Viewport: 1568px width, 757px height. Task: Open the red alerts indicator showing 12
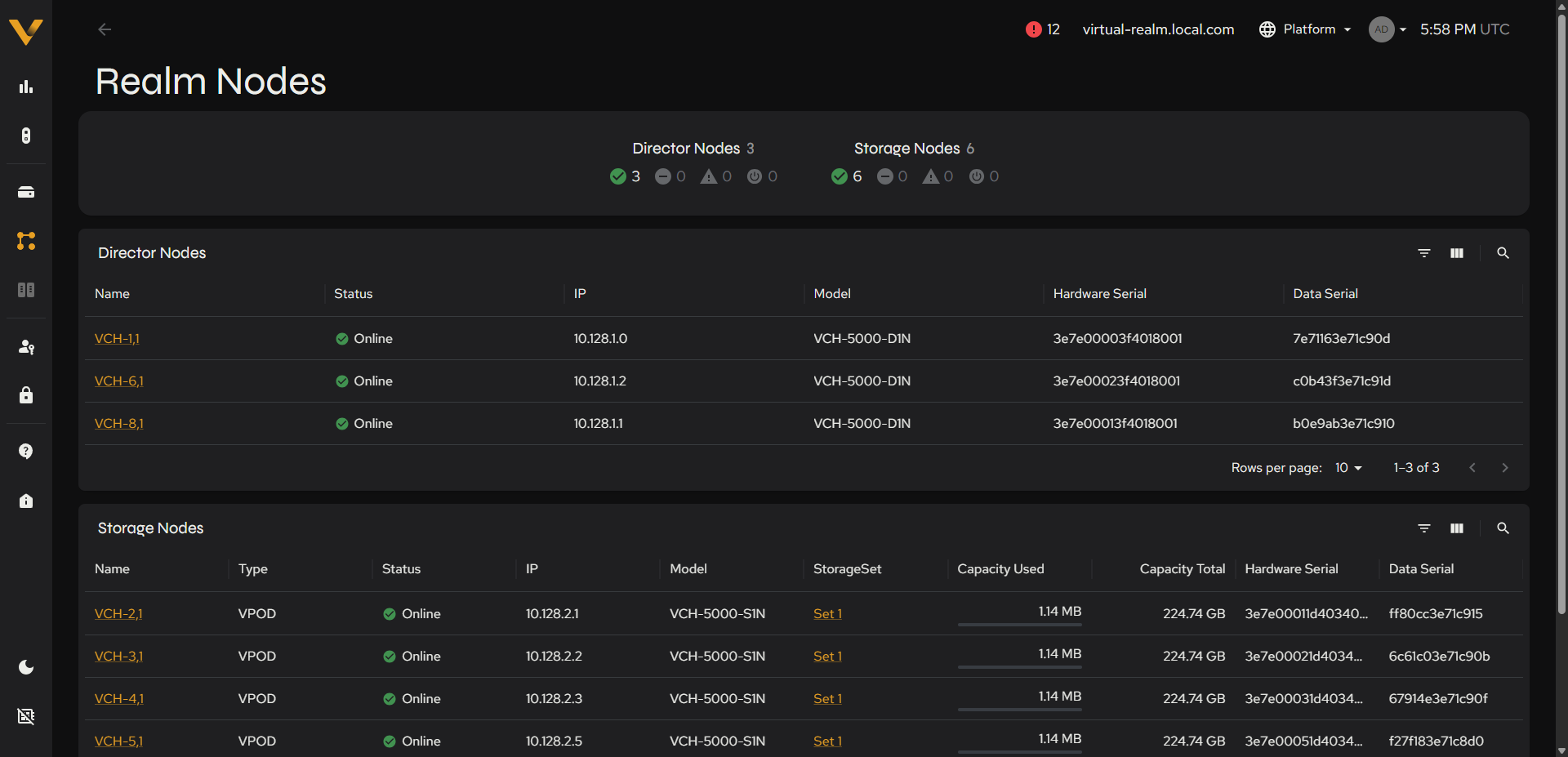point(1043,29)
